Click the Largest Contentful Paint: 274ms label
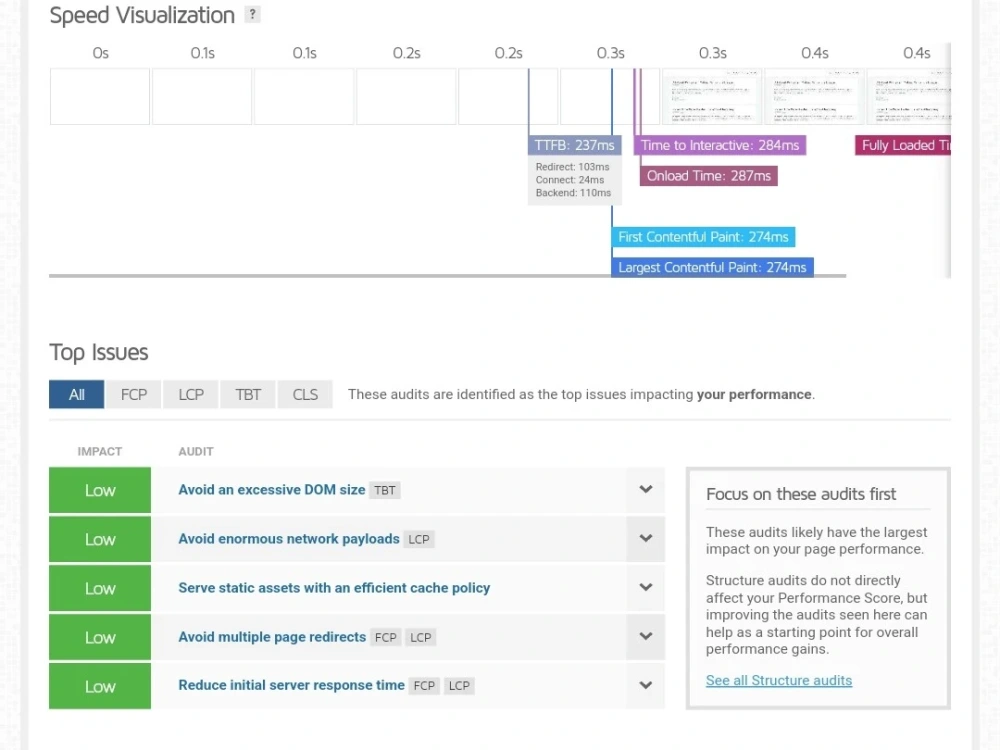This screenshot has height=750, width=1000. pyautogui.click(x=712, y=267)
